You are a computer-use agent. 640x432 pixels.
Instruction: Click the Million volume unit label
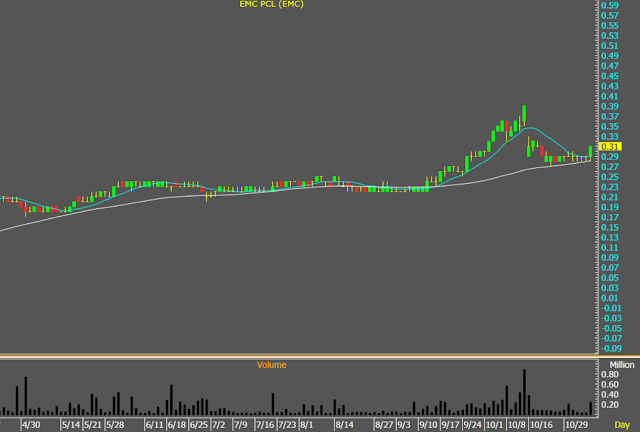coord(622,365)
